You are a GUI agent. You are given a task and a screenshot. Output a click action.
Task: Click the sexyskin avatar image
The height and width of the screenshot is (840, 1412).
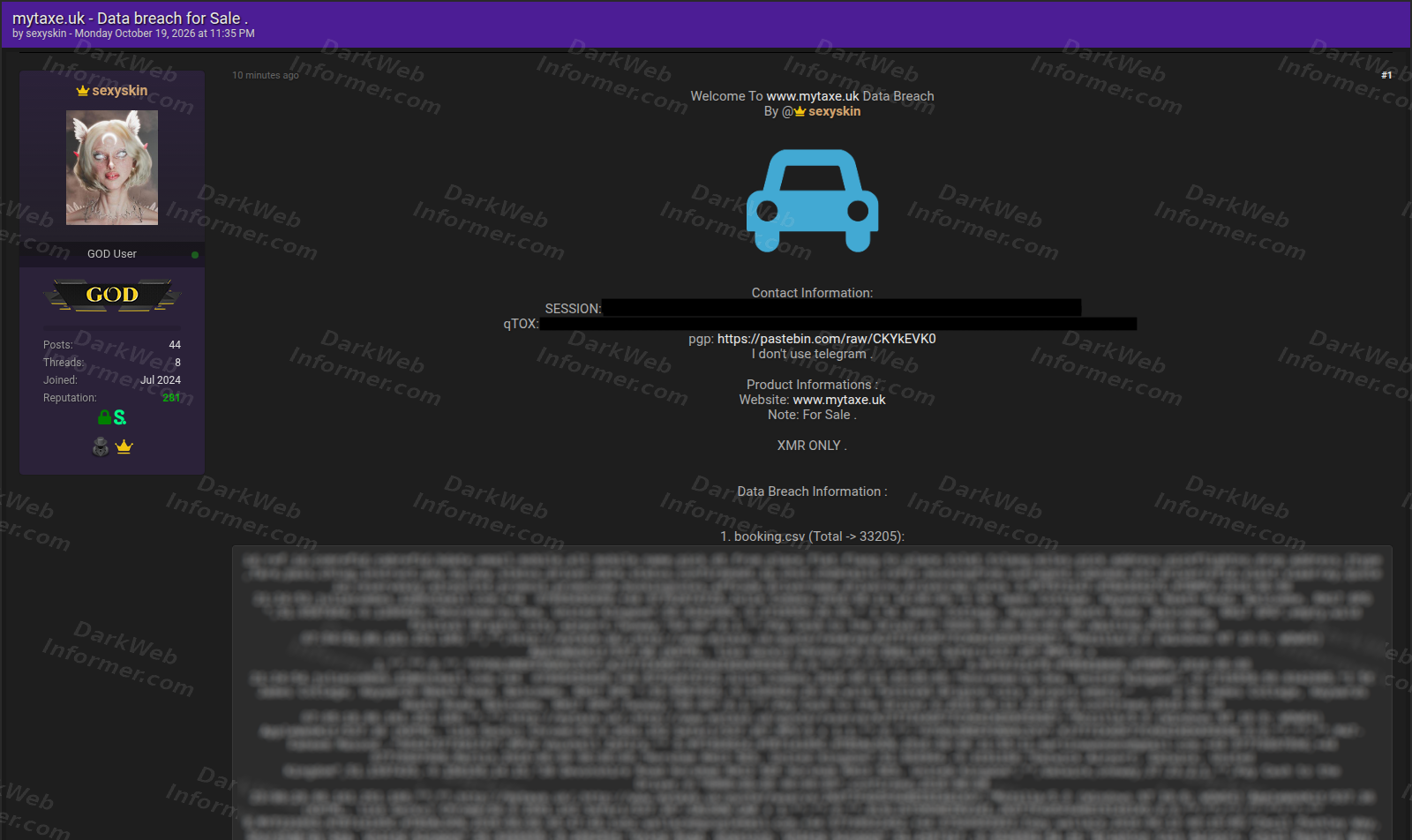click(x=112, y=168)
